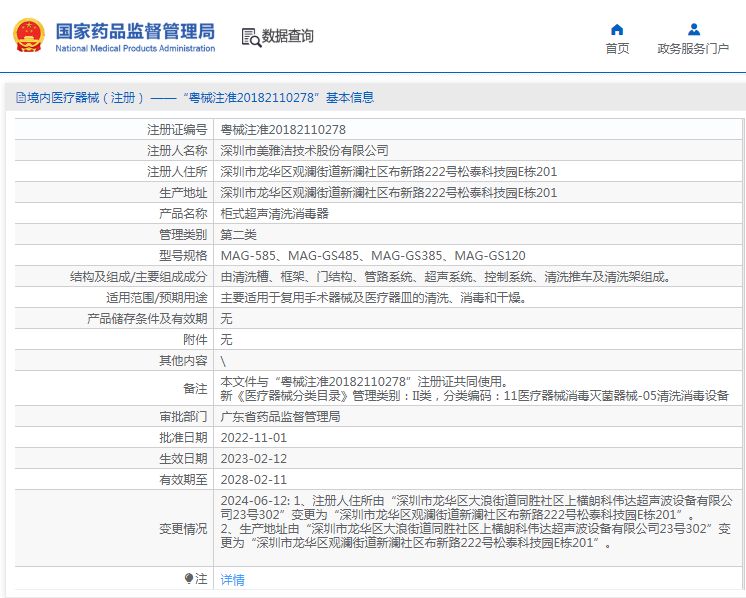The image size is (746, 598).
Task: Click 无 in 产品储存条件及有效期 row
Action: point(226,319)
